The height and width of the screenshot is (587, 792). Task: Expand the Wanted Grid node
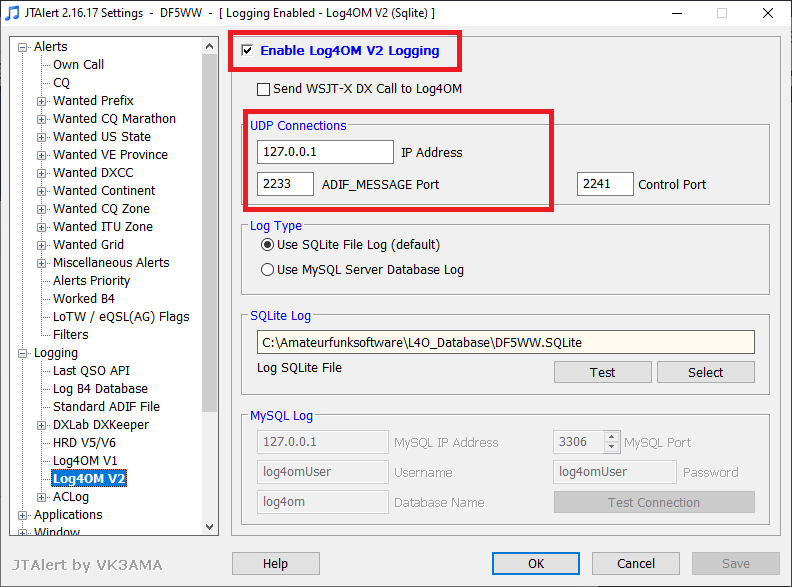click(41, 245)
